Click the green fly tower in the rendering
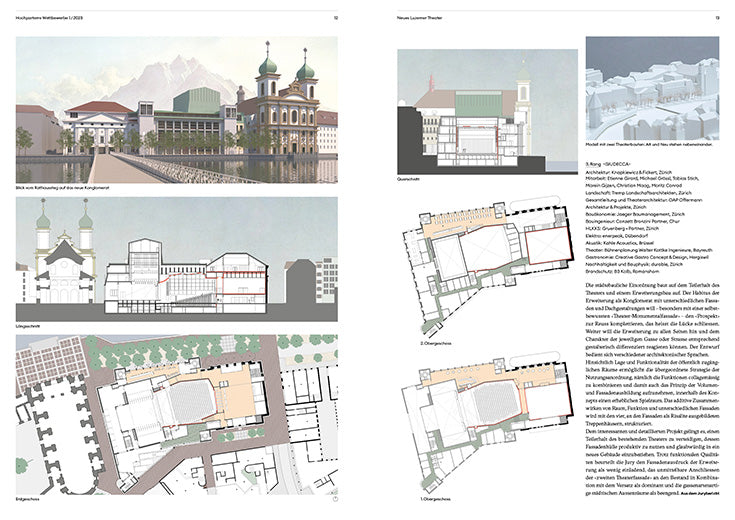735x520 pixels. (197, 100)
